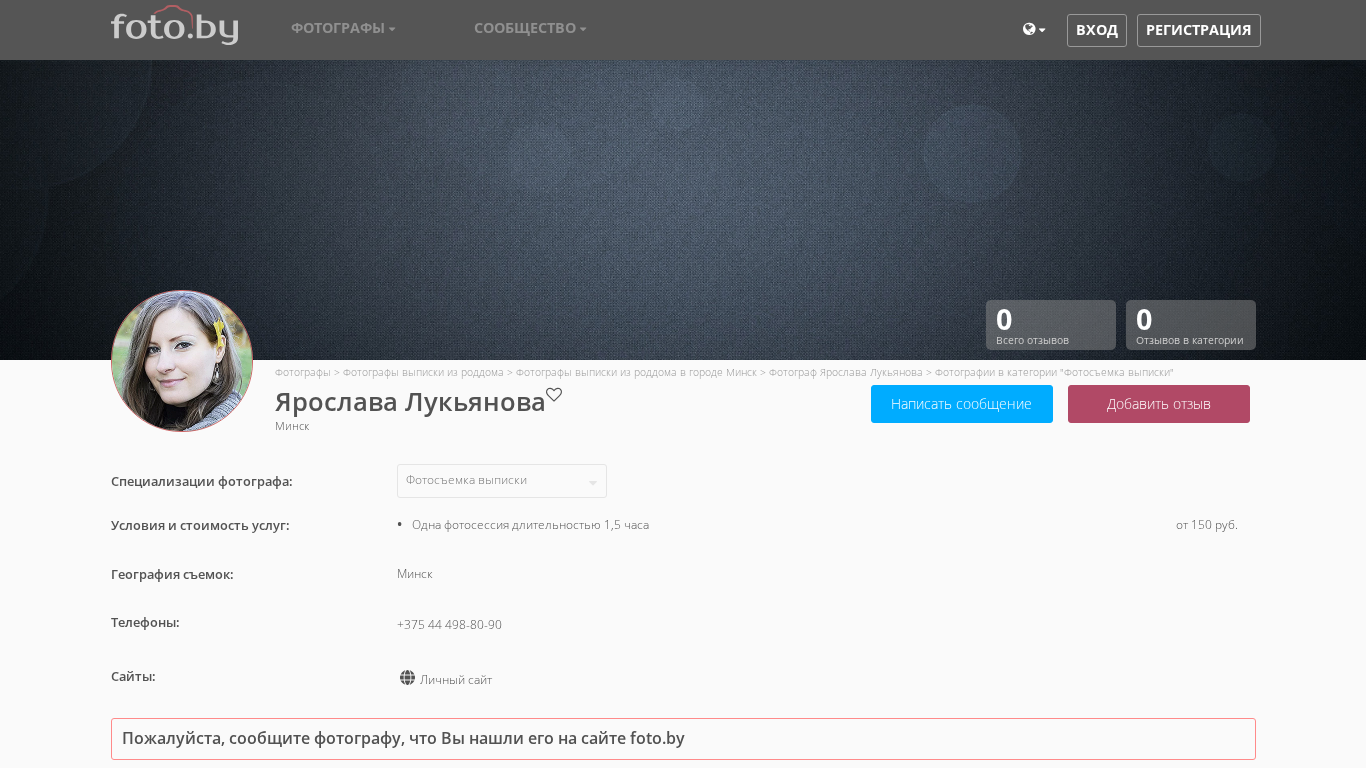
Task: Click Написать сообщение button
Action: [x=962, y=404]
